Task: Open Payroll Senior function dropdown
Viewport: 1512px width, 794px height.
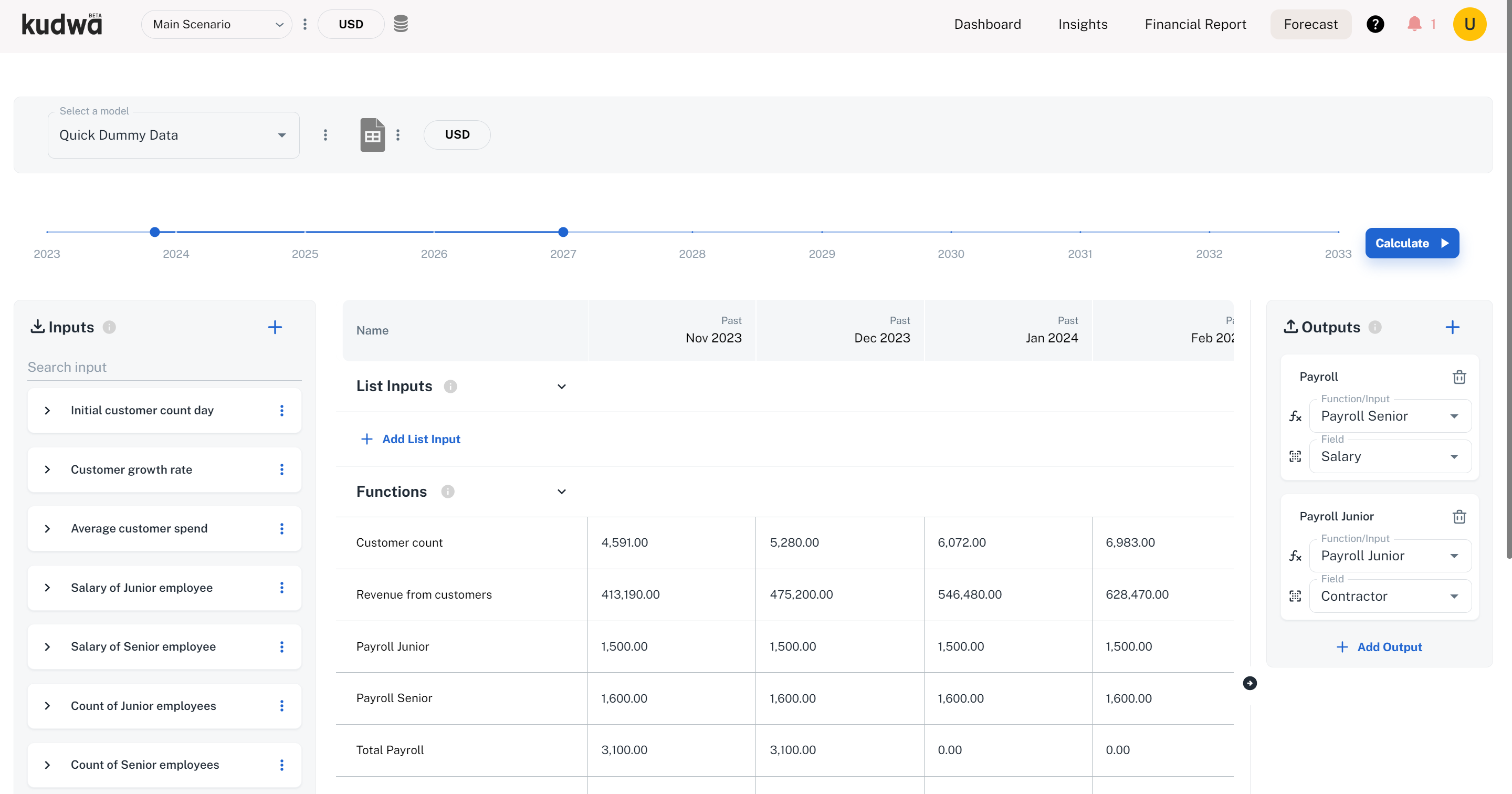Action: pos(1389,416)
